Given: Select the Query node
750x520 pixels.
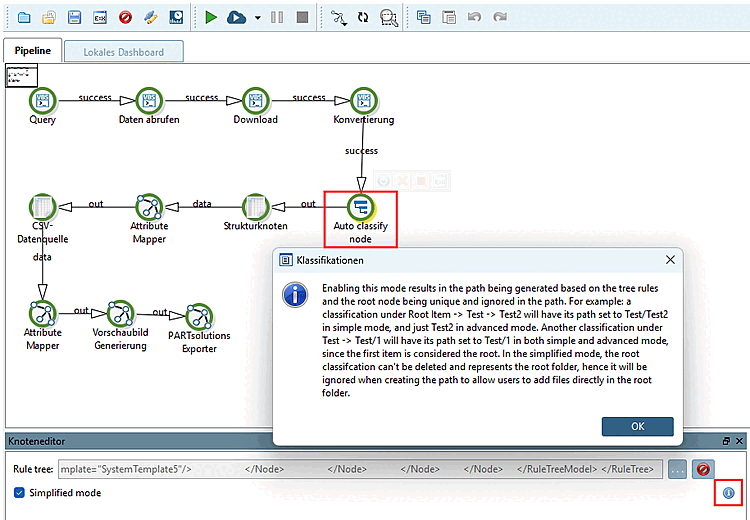Looking at the screenshot, I should tap(43, 101).
